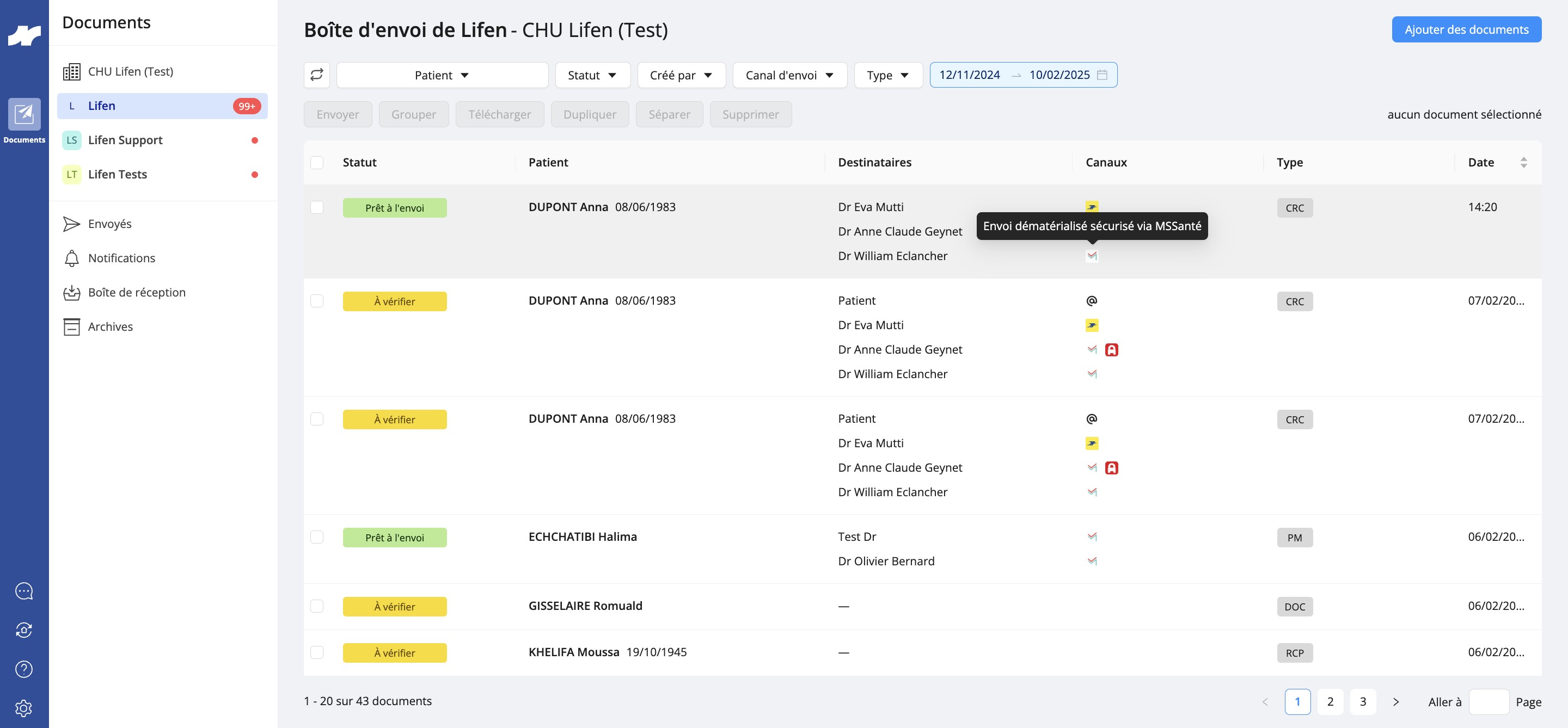Viewport: 1568px width, 728px height.
Task: Check the second DUPONT Anna À vérifier row
Action: tap(316, 301)
